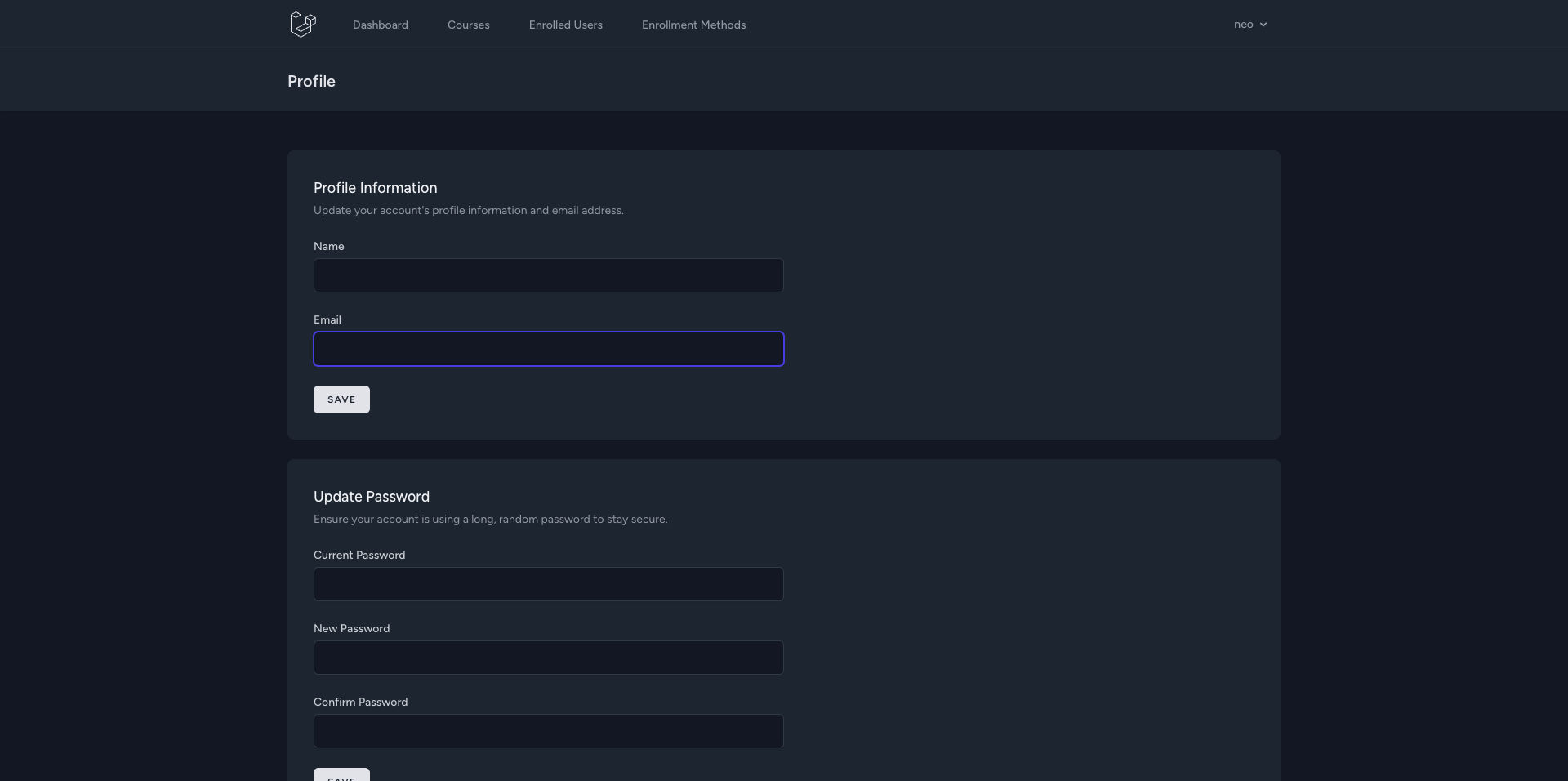
Task: Focus the Current Password field
Action: pyautogui.click(x=549, y=584)
